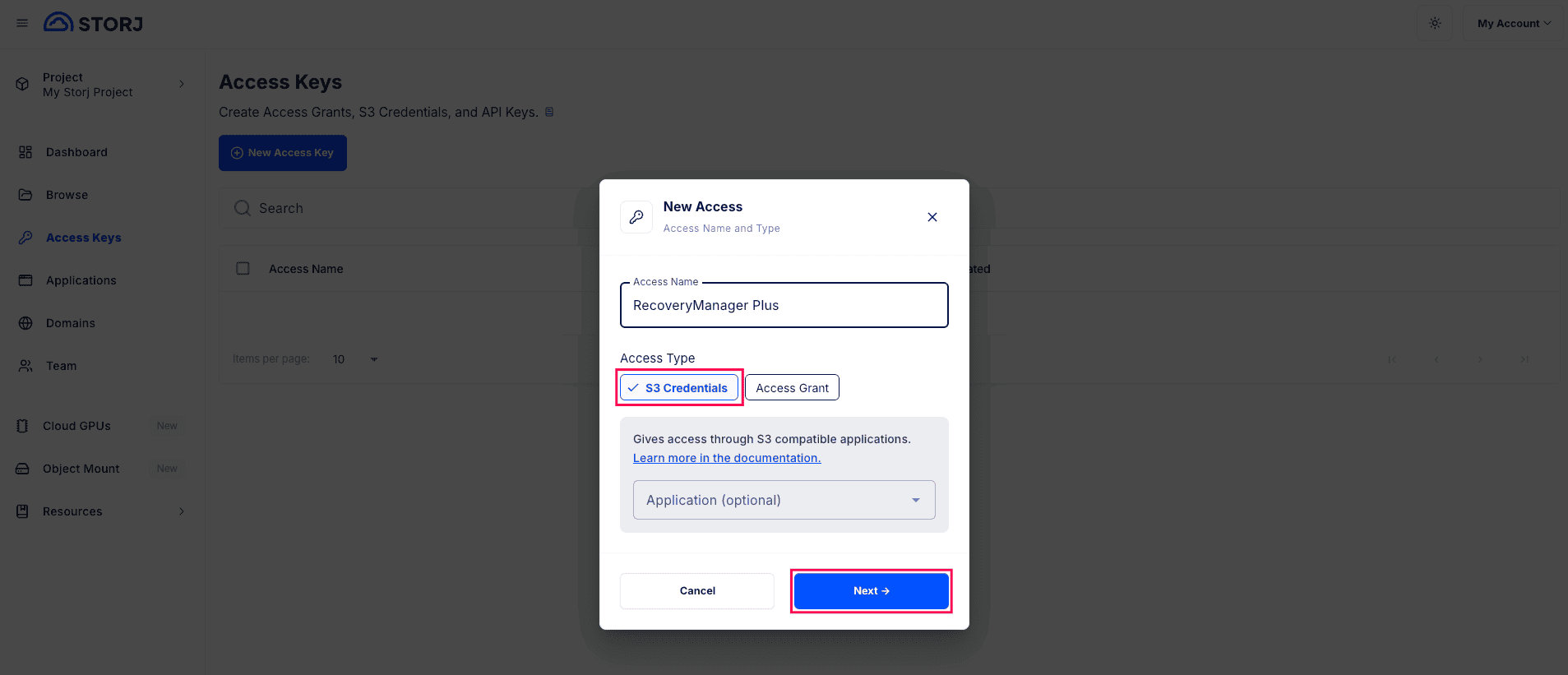Click the Next button in the dialog

[870, 590]
